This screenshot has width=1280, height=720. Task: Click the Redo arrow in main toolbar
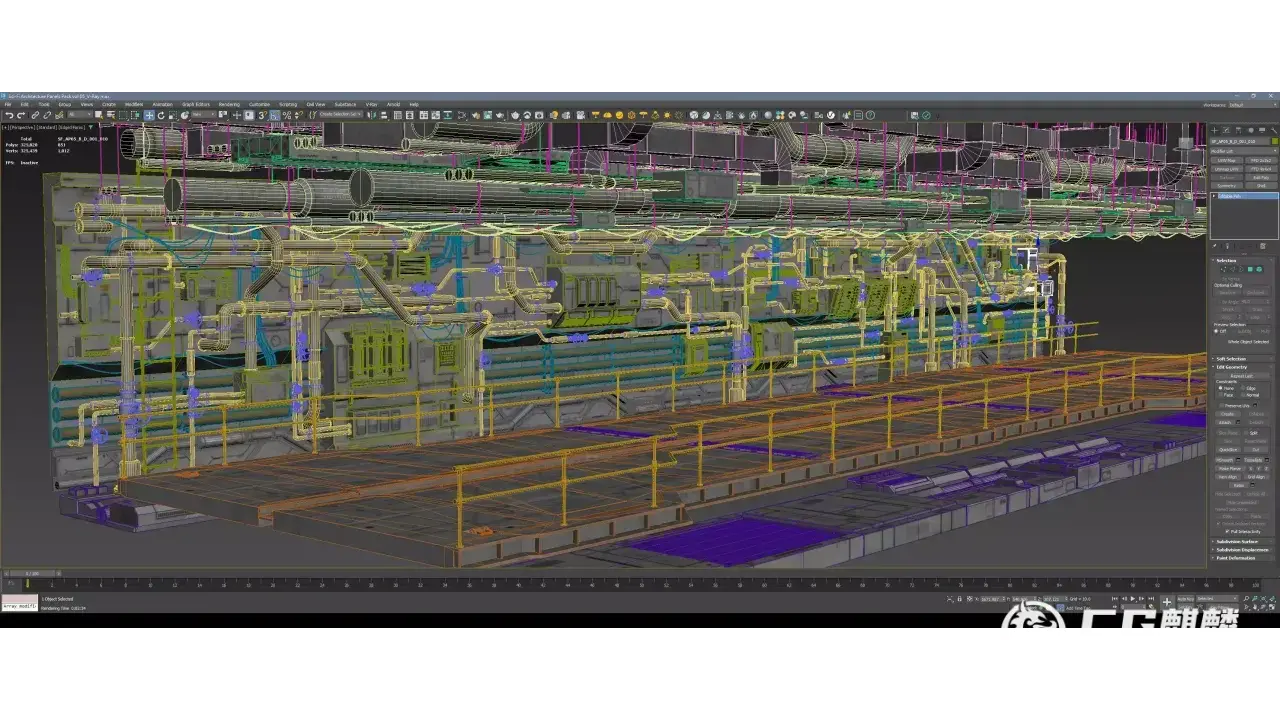tap(20, 115)
